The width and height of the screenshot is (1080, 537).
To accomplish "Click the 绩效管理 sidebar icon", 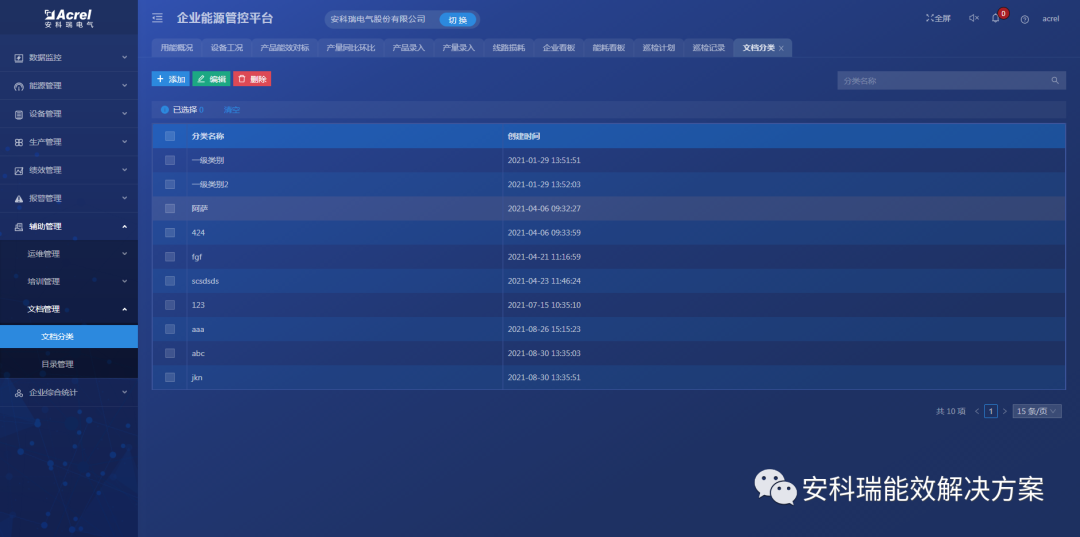I will [x=19, y=170].
